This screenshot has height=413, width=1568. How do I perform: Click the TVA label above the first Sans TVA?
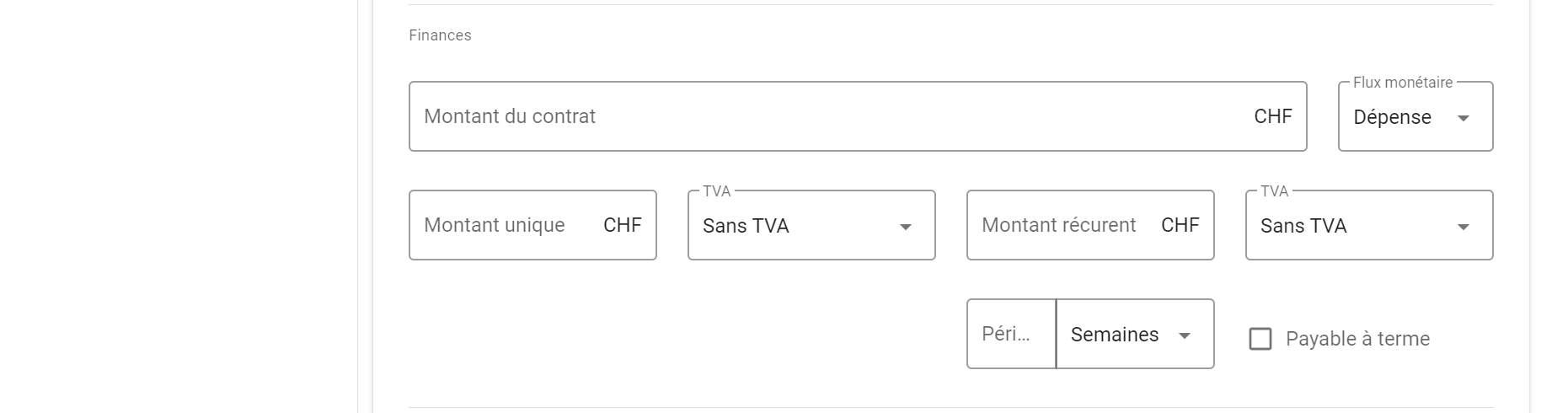tap(716, 191)
